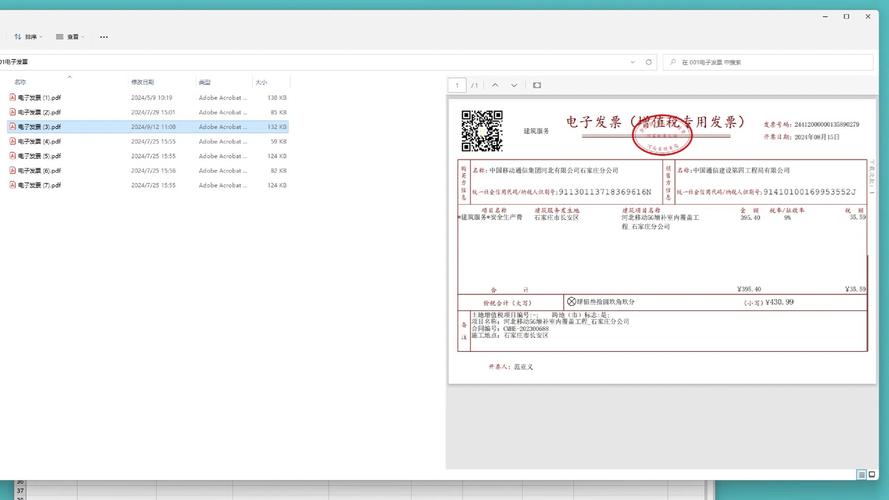Click size cell 82 KB
This screenshot has height=500, width=889.
tap(278, 171)
